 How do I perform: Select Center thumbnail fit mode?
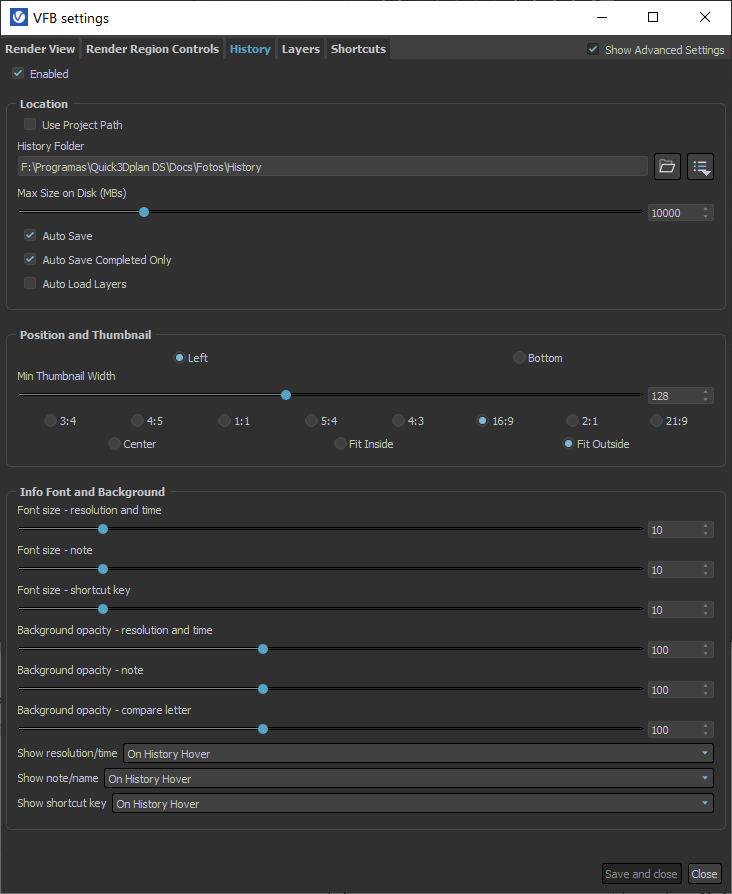coord(114,444)
